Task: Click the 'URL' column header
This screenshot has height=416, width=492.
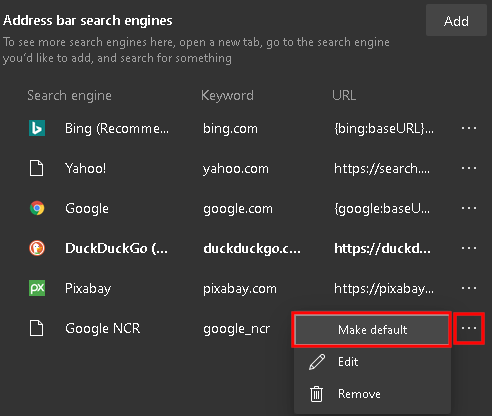Action: (x=344, y=96)
